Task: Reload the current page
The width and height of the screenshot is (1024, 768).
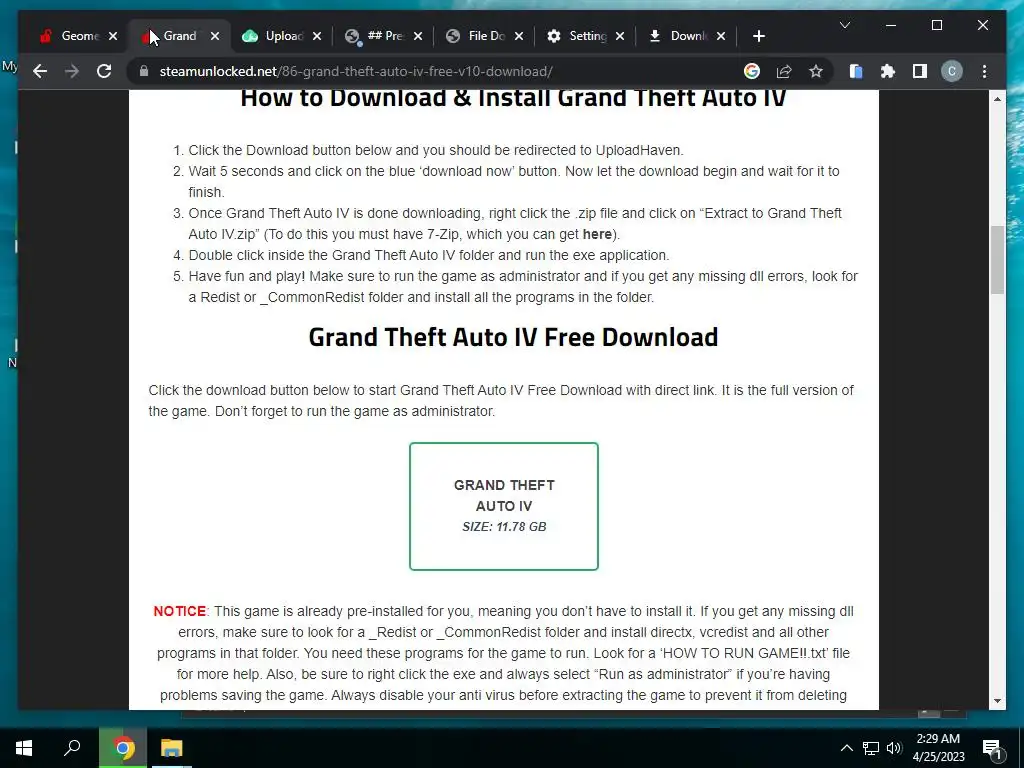Action: pyautogui.click(x=104, y=71)
